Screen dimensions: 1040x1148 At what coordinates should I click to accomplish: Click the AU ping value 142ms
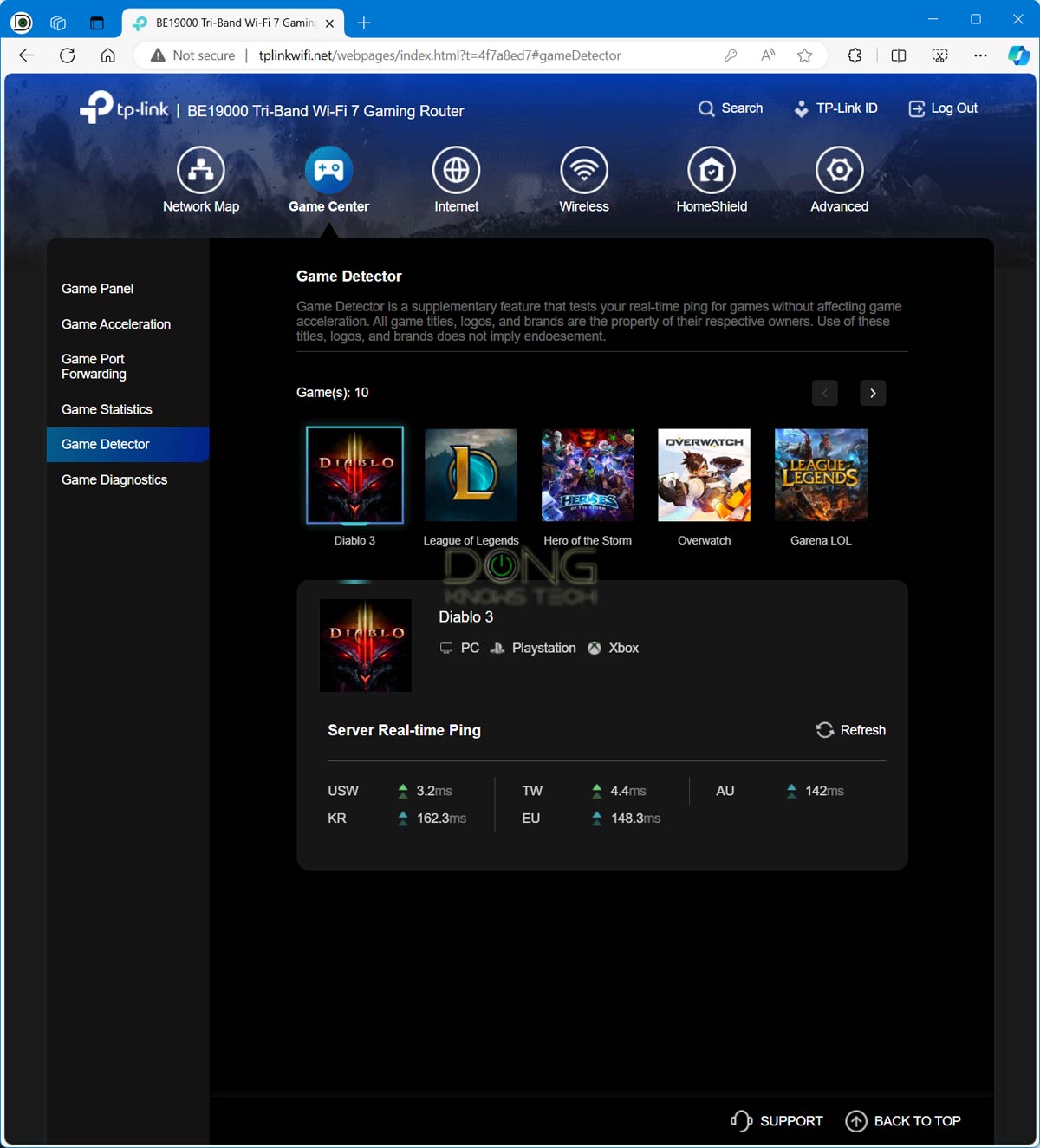pyautogui.click(x=824, y=791)
